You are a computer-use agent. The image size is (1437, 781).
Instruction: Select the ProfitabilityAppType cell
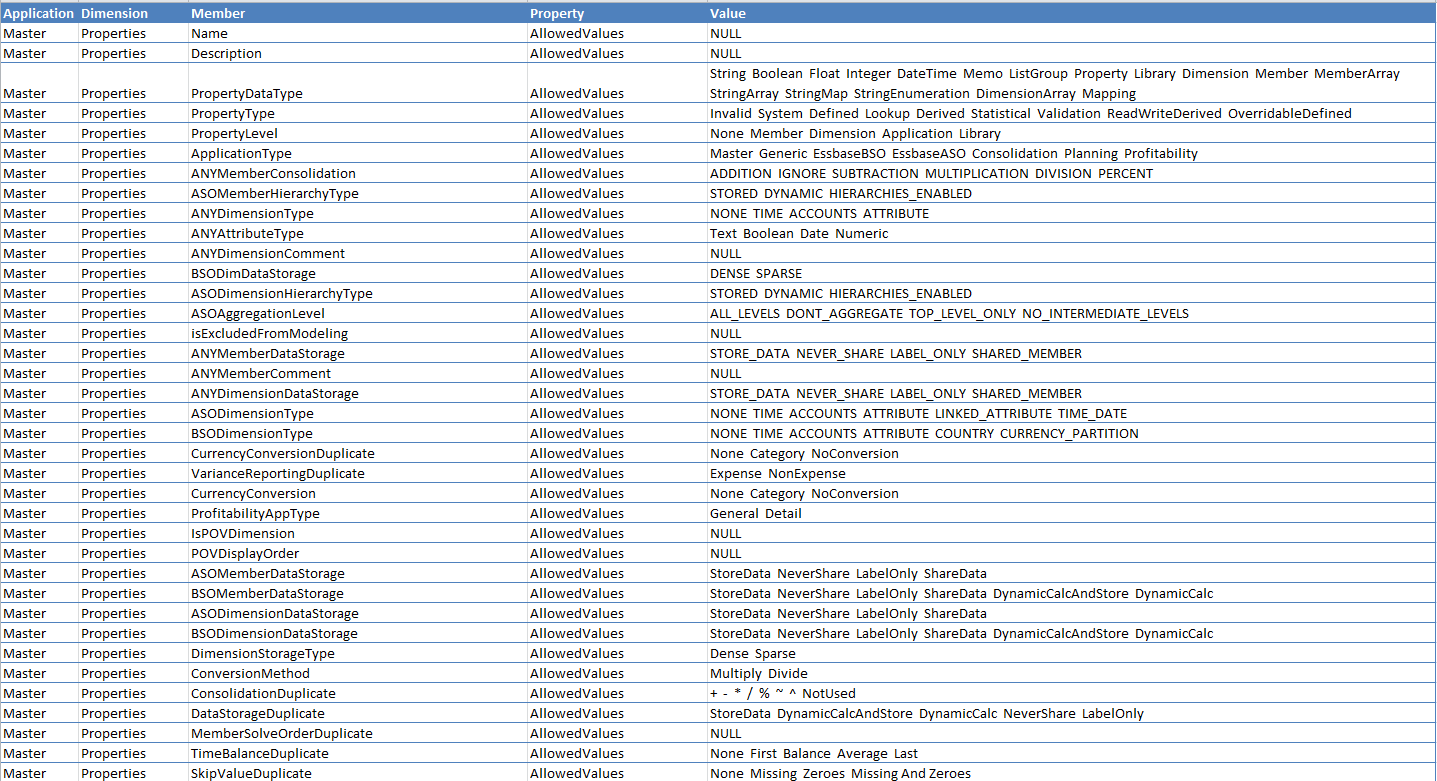coord(357,514)
